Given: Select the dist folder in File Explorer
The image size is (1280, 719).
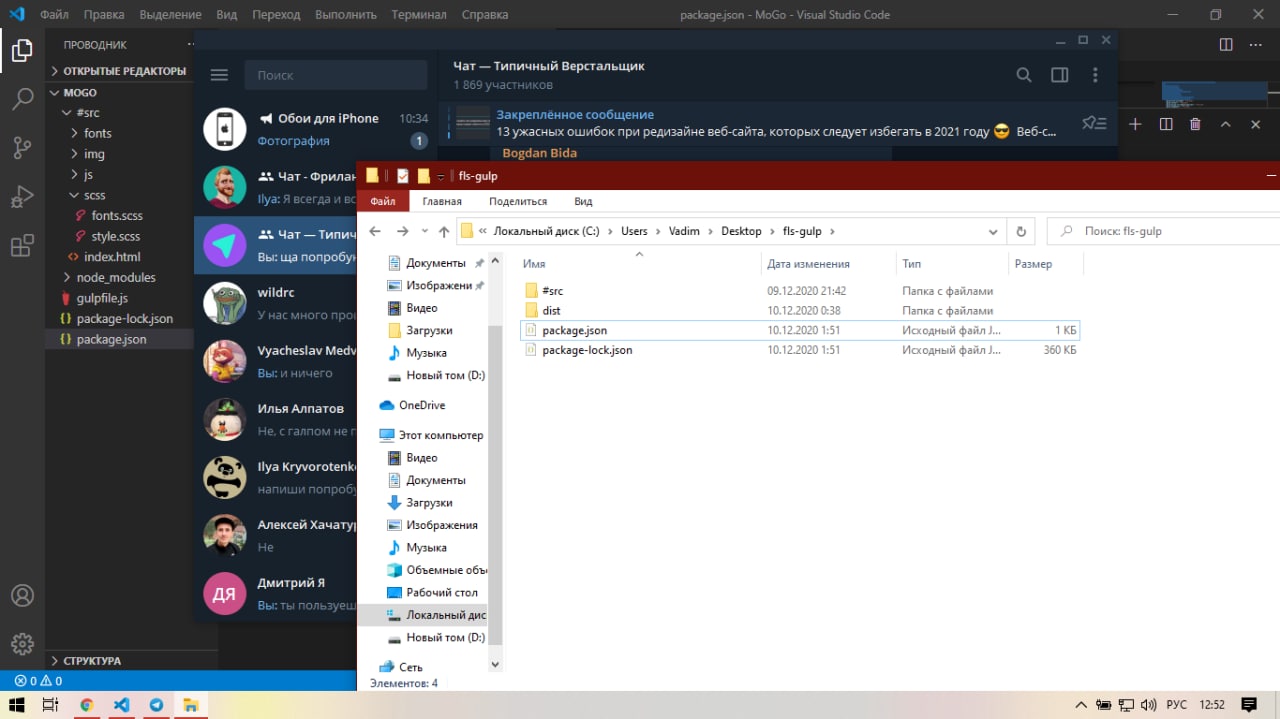Looking at the screenshot, I should [x=551, y=310].
